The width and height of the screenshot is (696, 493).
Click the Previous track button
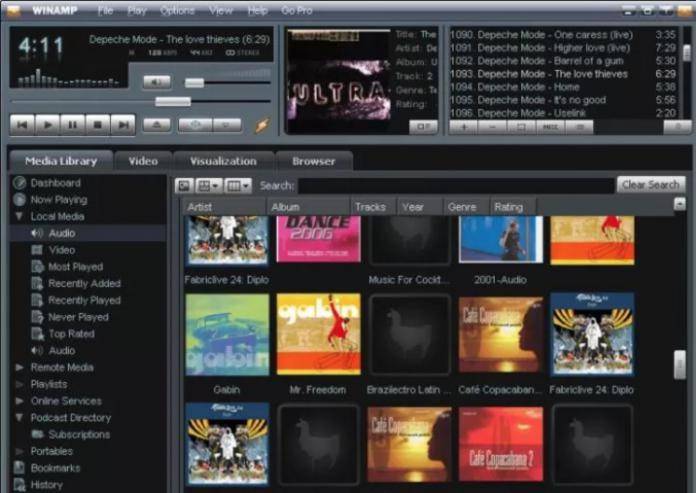point(22,125)
